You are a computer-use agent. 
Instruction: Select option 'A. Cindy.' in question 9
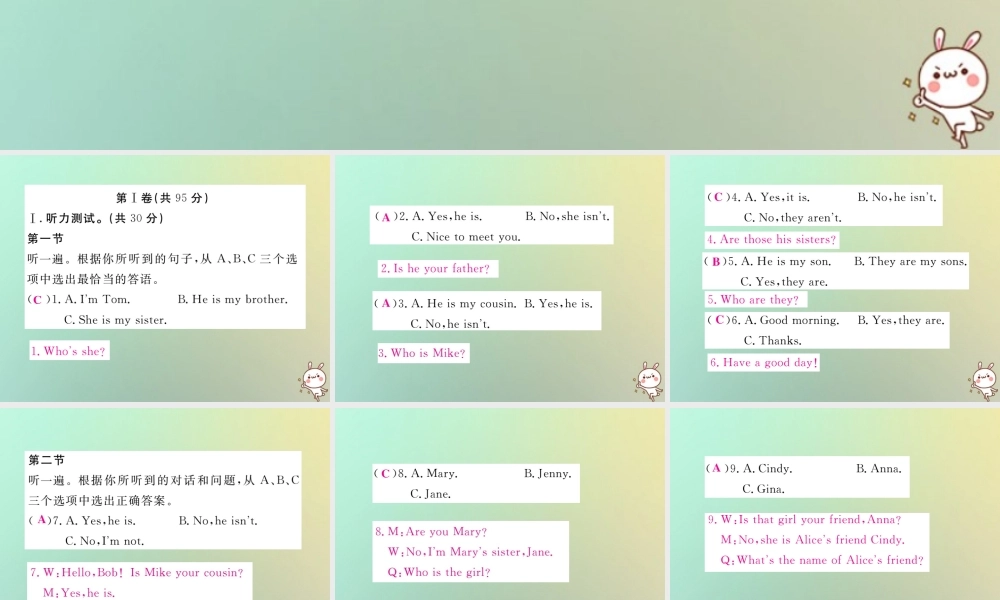point(768,468)
